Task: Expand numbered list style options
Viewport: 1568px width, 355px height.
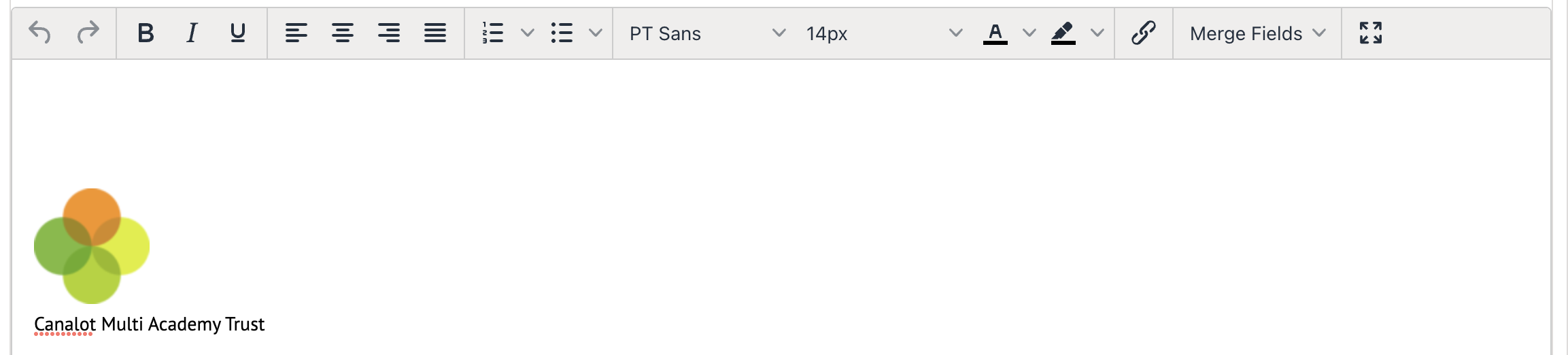Action: point(528,33)
